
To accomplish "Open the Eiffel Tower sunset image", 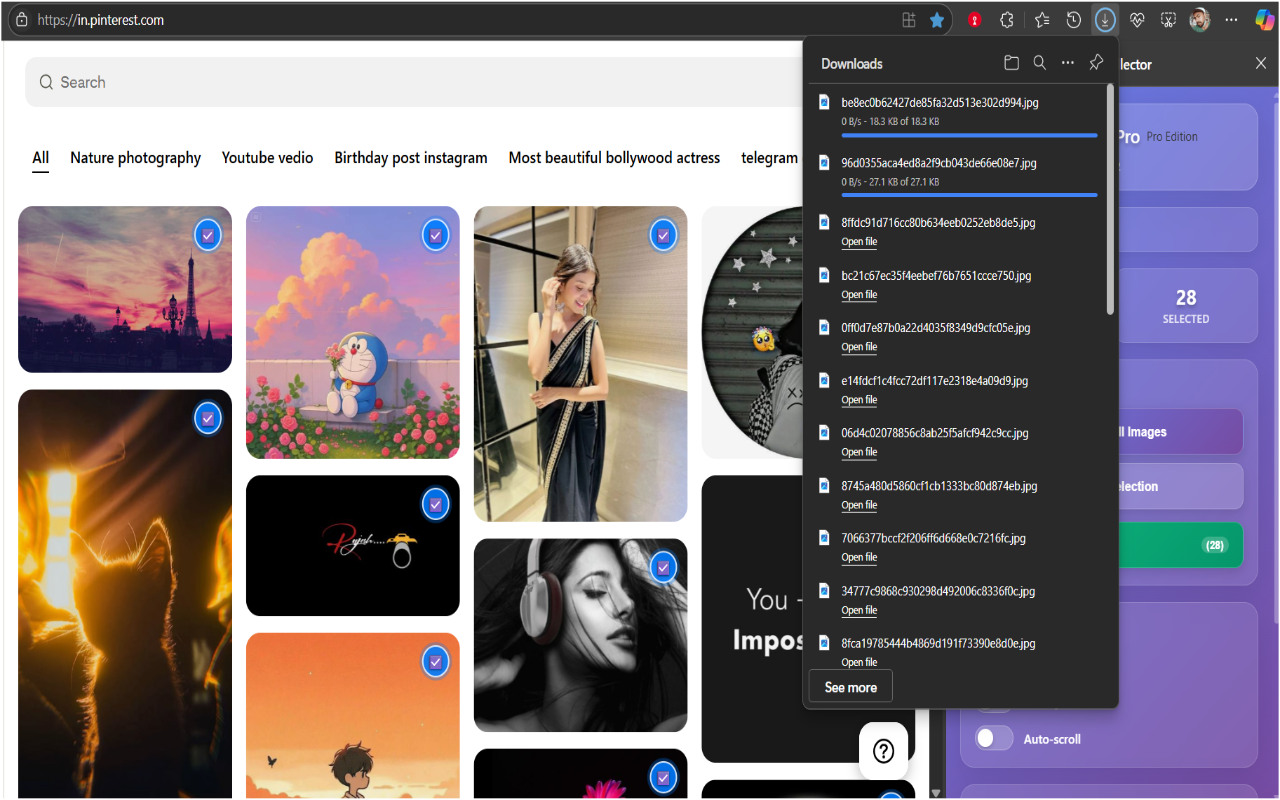I will (x=125, y=289).
